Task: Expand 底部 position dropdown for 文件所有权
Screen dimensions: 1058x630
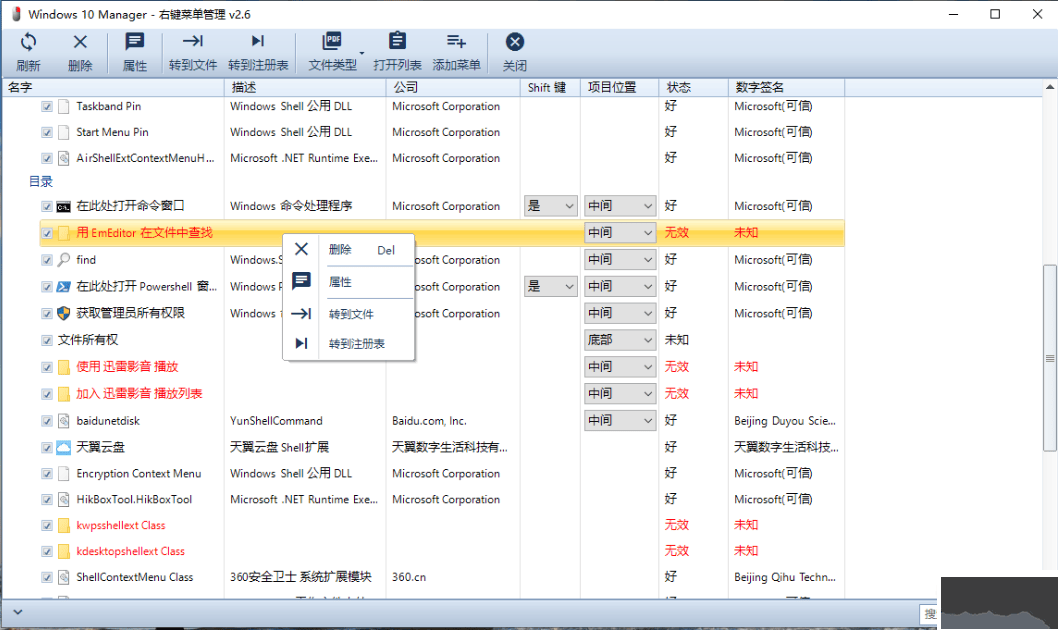Action: point(647,340)
